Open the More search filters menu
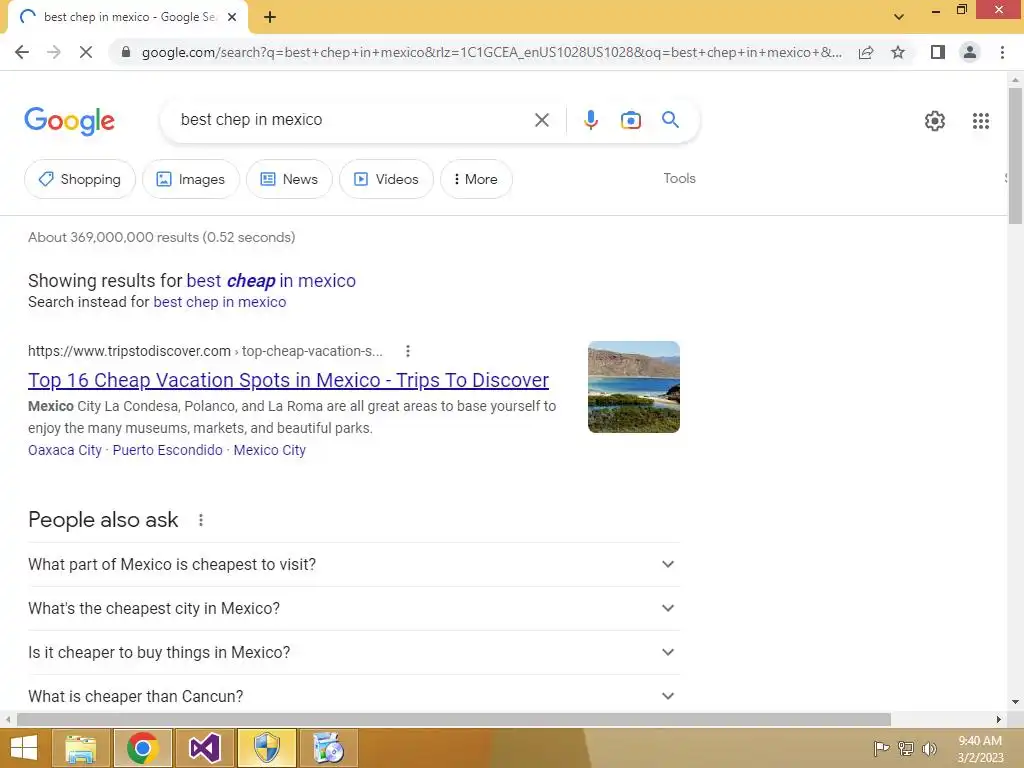The height and width of the screenshot is (768, 1024). tap(476, 179)
